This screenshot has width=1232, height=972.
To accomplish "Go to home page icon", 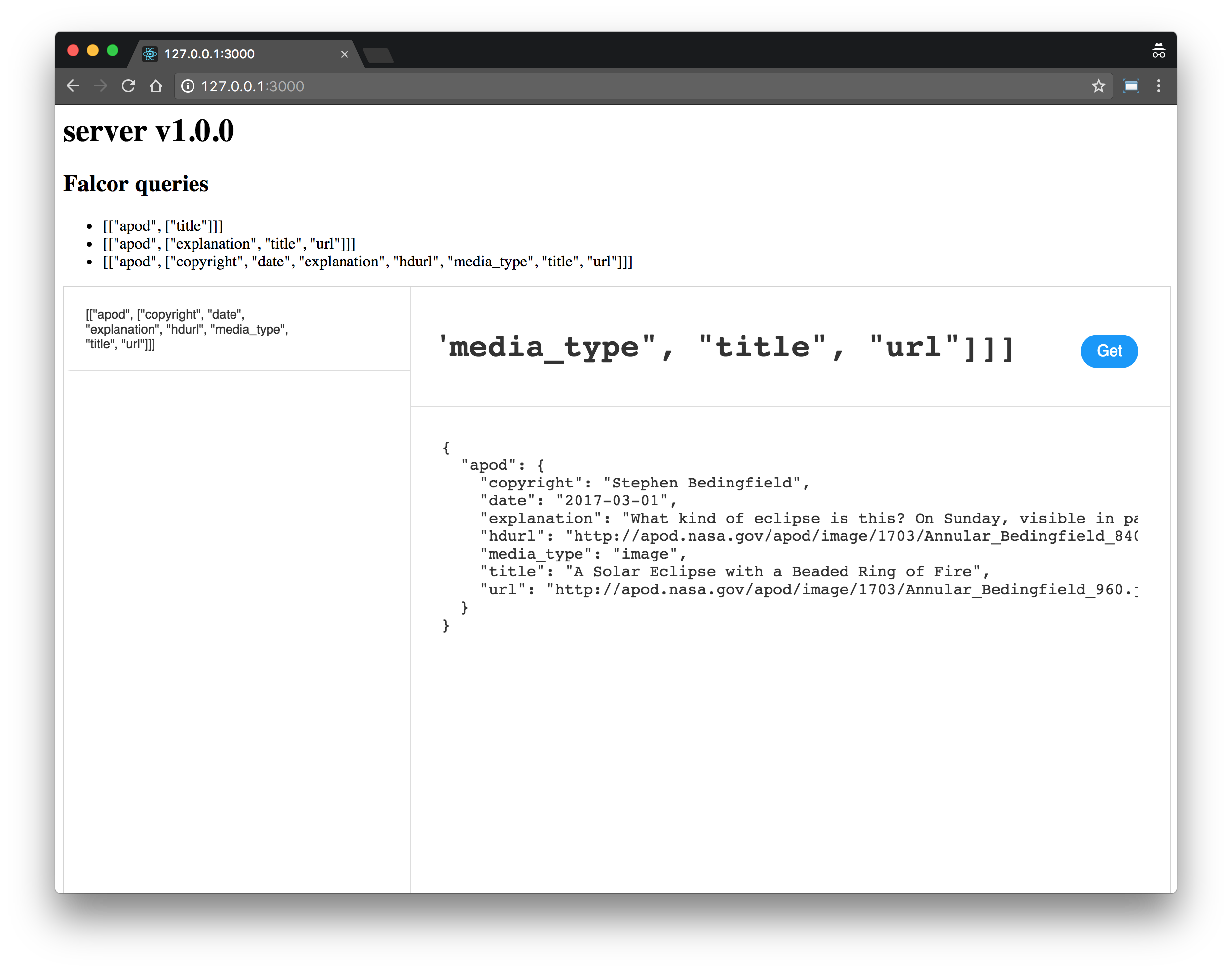I will tap(156, 86).
